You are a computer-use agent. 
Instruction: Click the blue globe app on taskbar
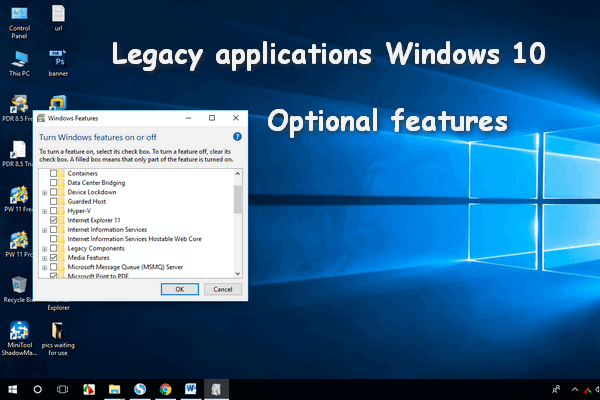tap(140, 389)
